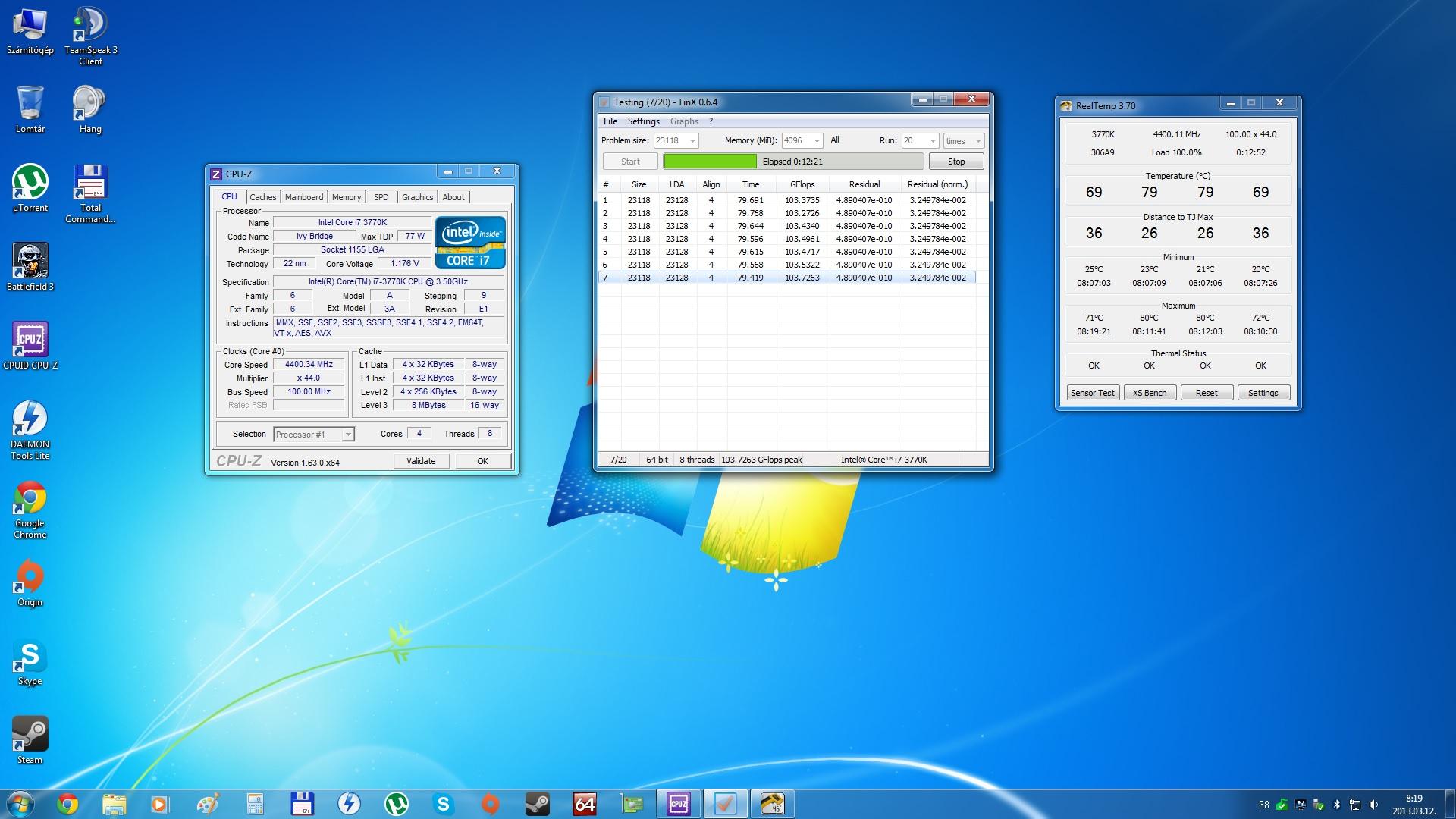
Task: Click the green LinX progress bar
Action: point(710,162)
